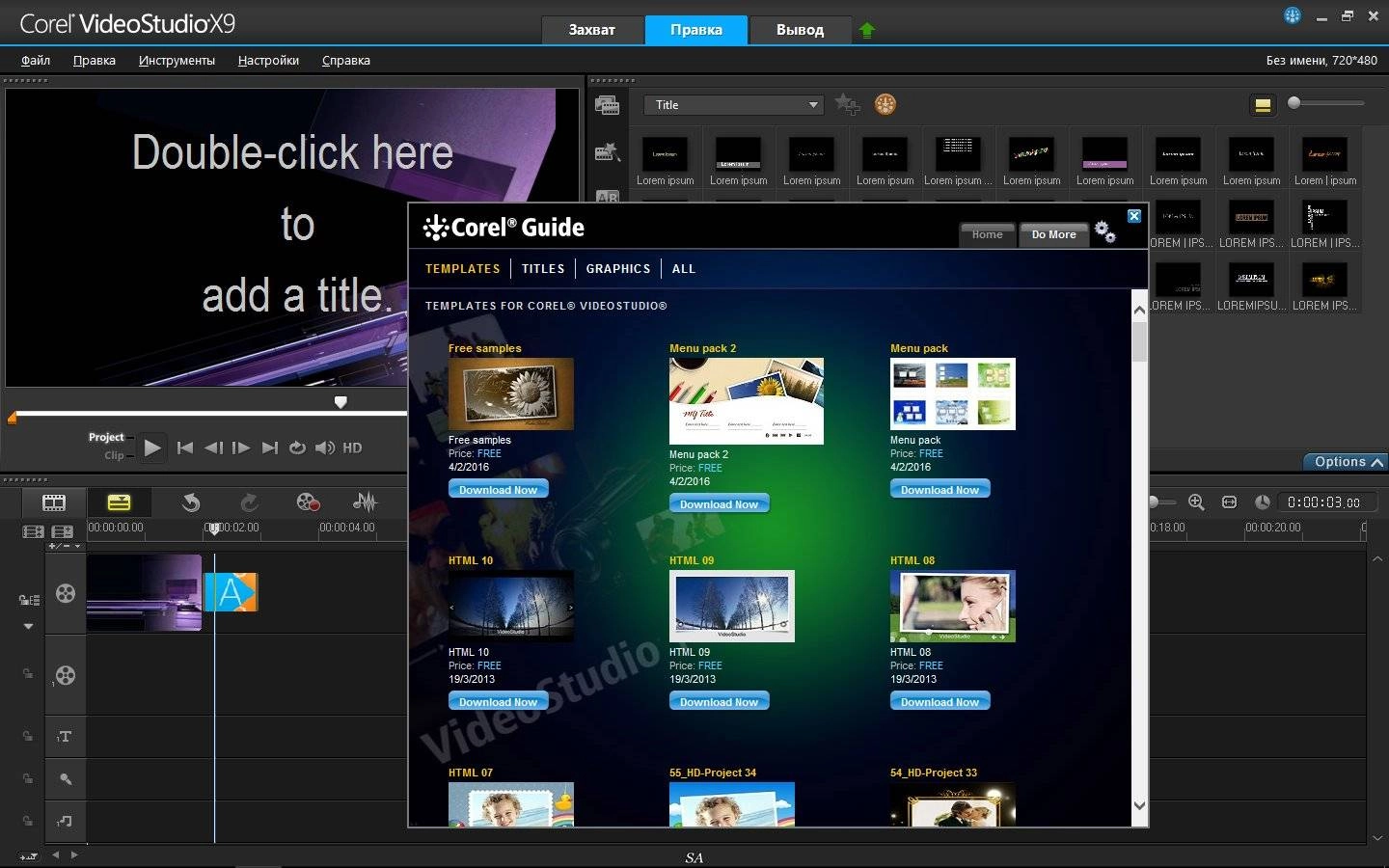Fit project in timeline window icon
The height and width of the screenshot is (868, 1389).
coord(1229,502)
